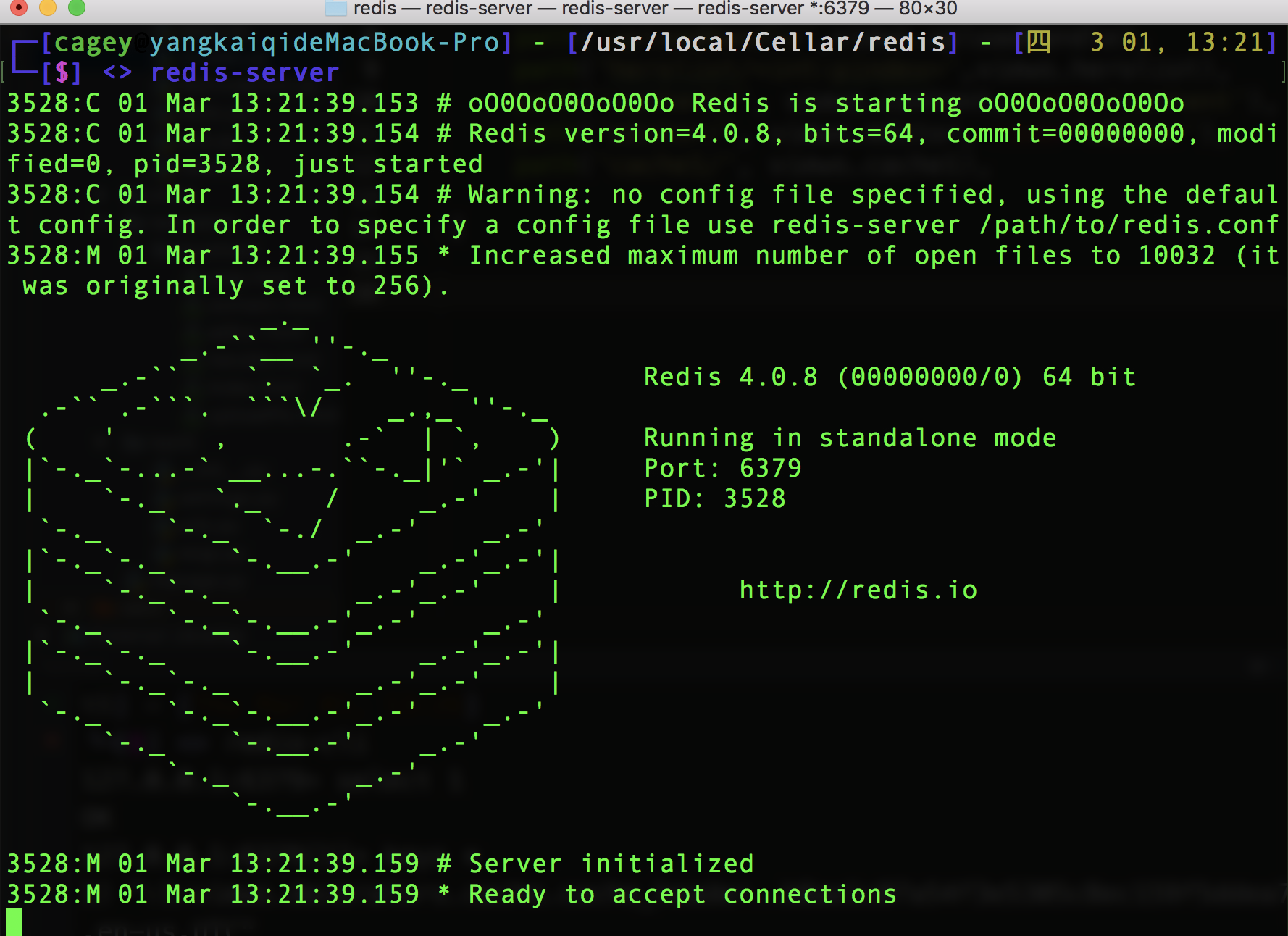Click the '/path/to/redis.conf' text

[1129, 225]
